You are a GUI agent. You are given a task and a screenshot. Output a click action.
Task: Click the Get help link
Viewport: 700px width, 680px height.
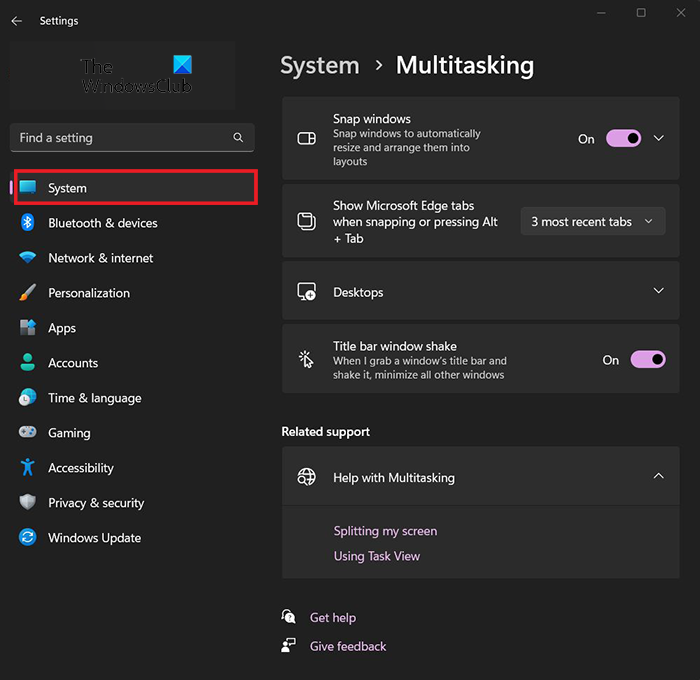click(333, 617)
